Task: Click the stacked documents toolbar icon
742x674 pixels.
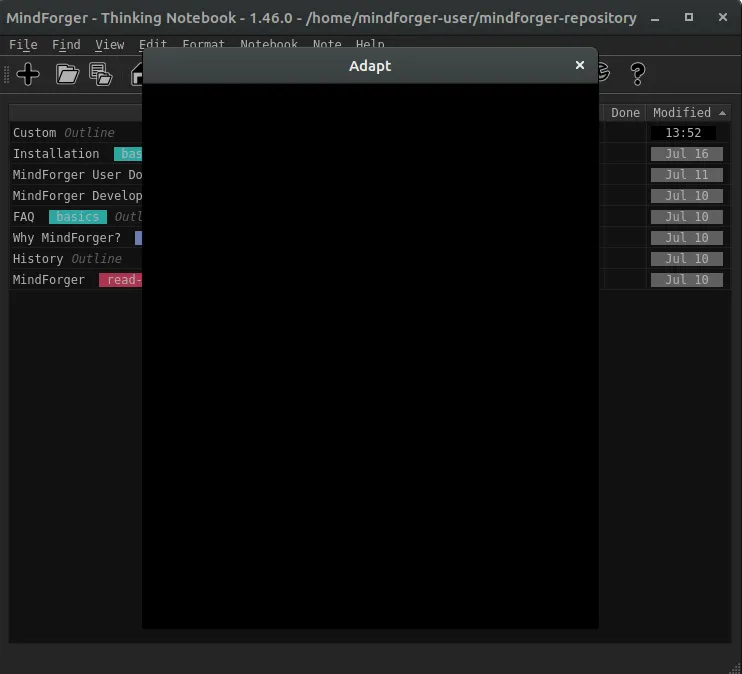Action: (x=101, y=74)
